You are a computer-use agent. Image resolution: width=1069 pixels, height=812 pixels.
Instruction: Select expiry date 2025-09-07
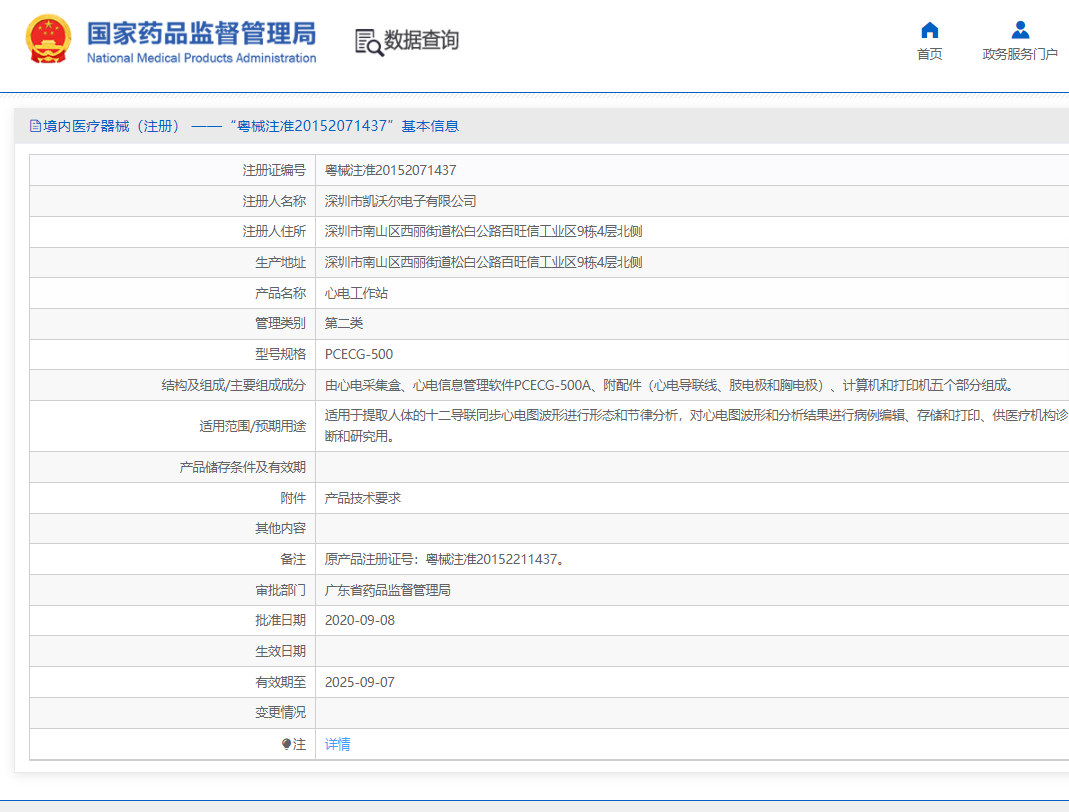tap(359, 682)
